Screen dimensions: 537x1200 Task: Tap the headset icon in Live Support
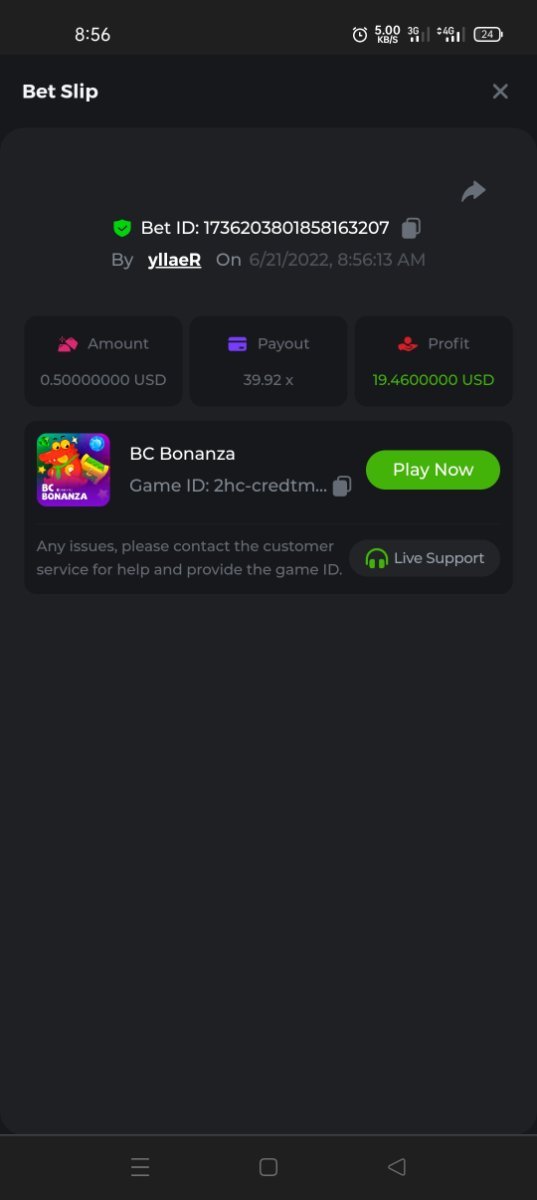377,559
